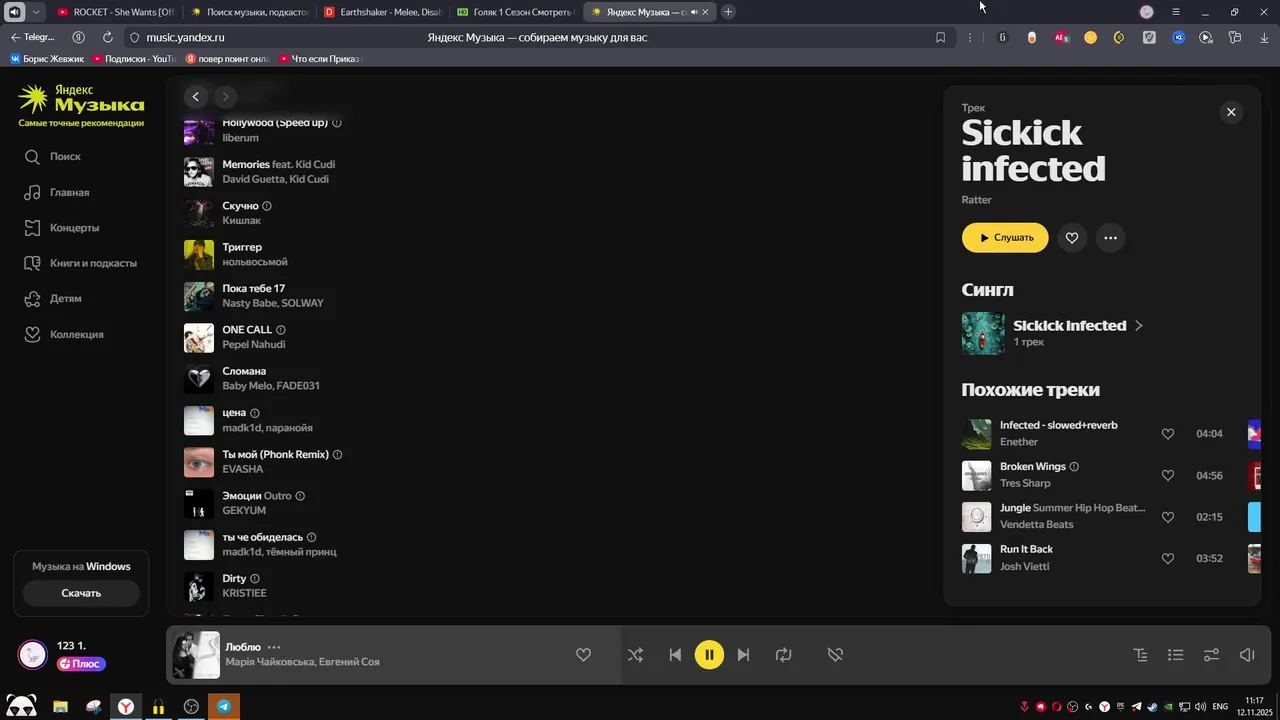Switch to Голяк 1 Сезон Смотреть tab
This screenshot has height=720, width=1280.
[x=516, y=12]
